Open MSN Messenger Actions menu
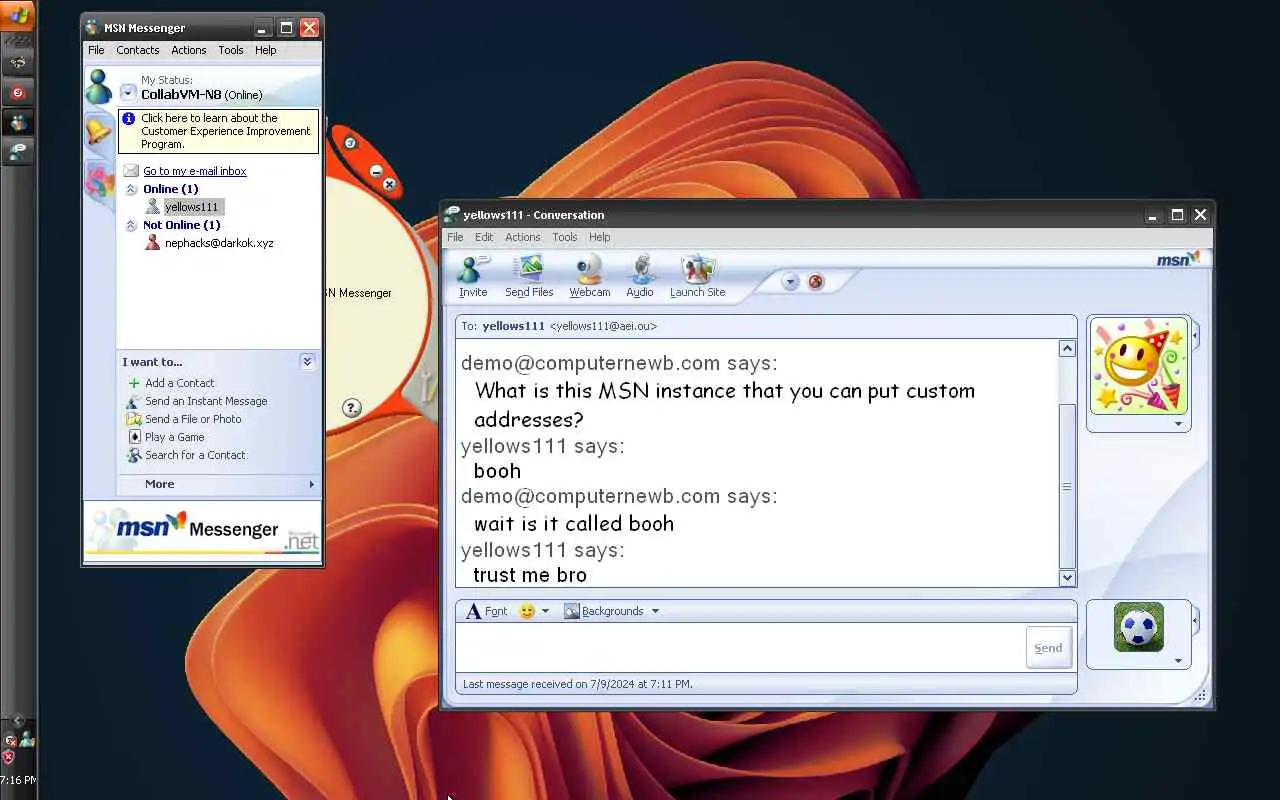The width and height of the screenshot is (1280, 800). coord(188,50)
